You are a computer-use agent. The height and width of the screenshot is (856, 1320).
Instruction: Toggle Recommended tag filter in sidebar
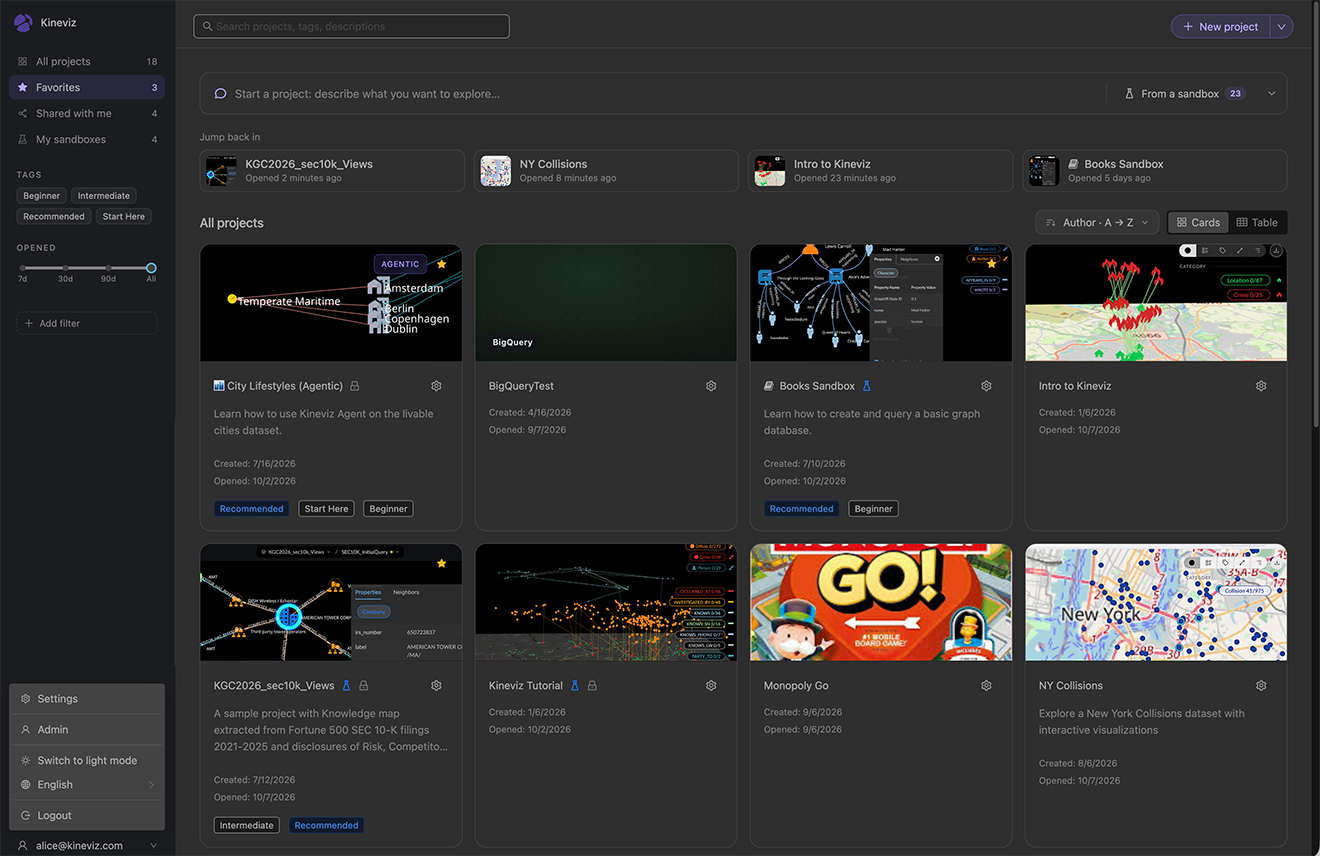54,216
